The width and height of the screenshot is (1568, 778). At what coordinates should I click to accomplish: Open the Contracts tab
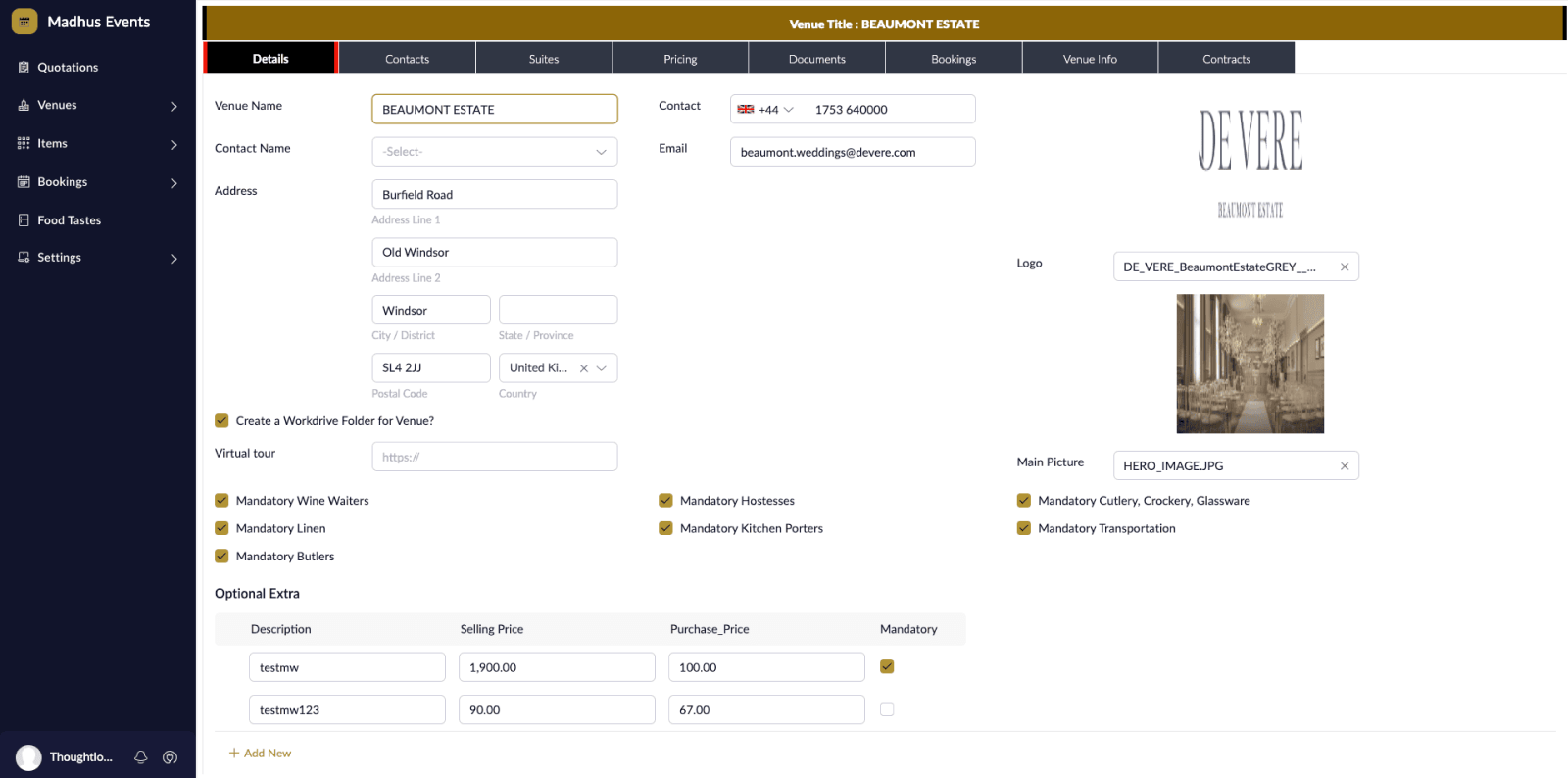point(1226,59)
